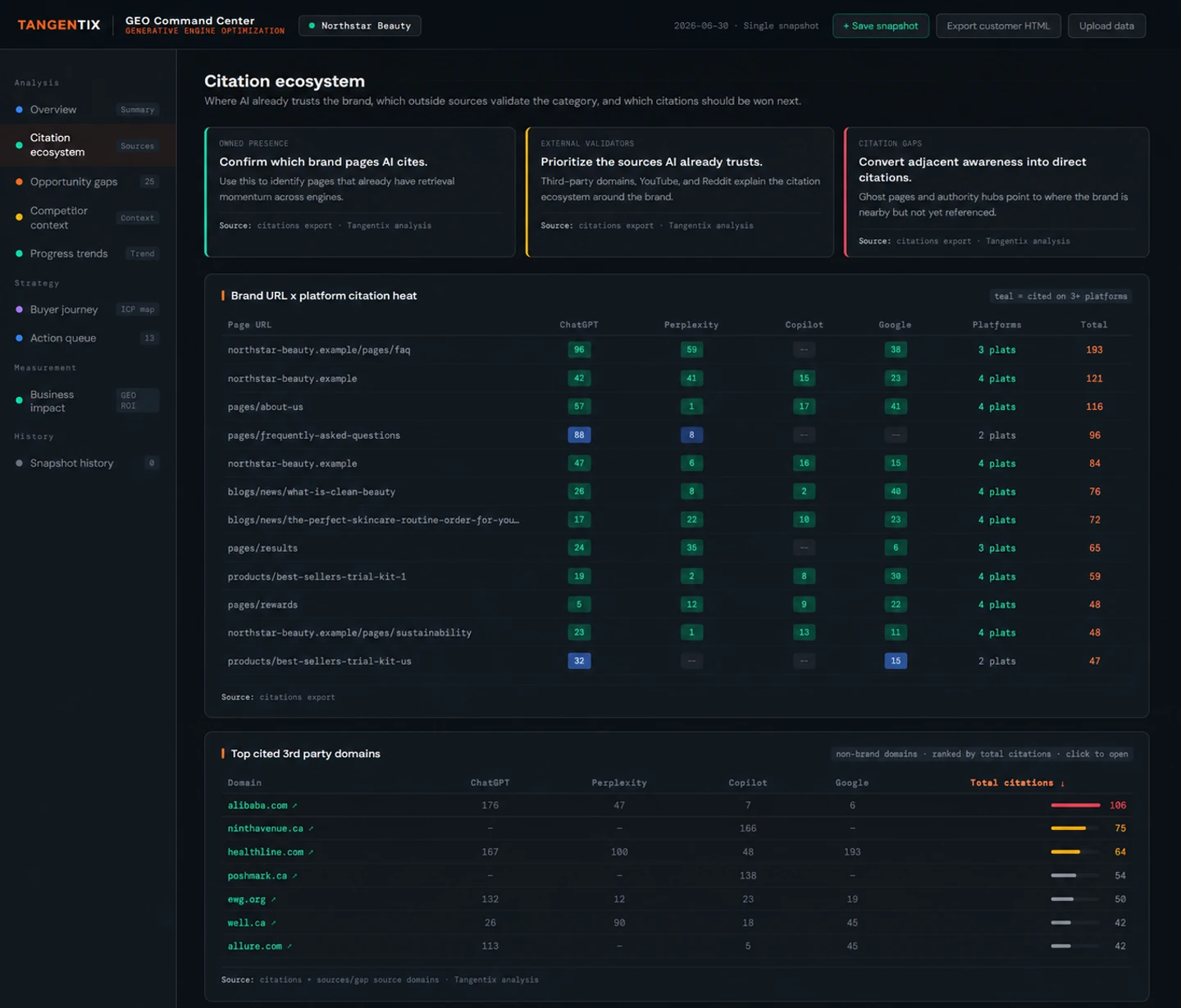Viewport: 1181px width, 1008px height.
Task: Click the Save snapshot button
Action: point(881,25)
